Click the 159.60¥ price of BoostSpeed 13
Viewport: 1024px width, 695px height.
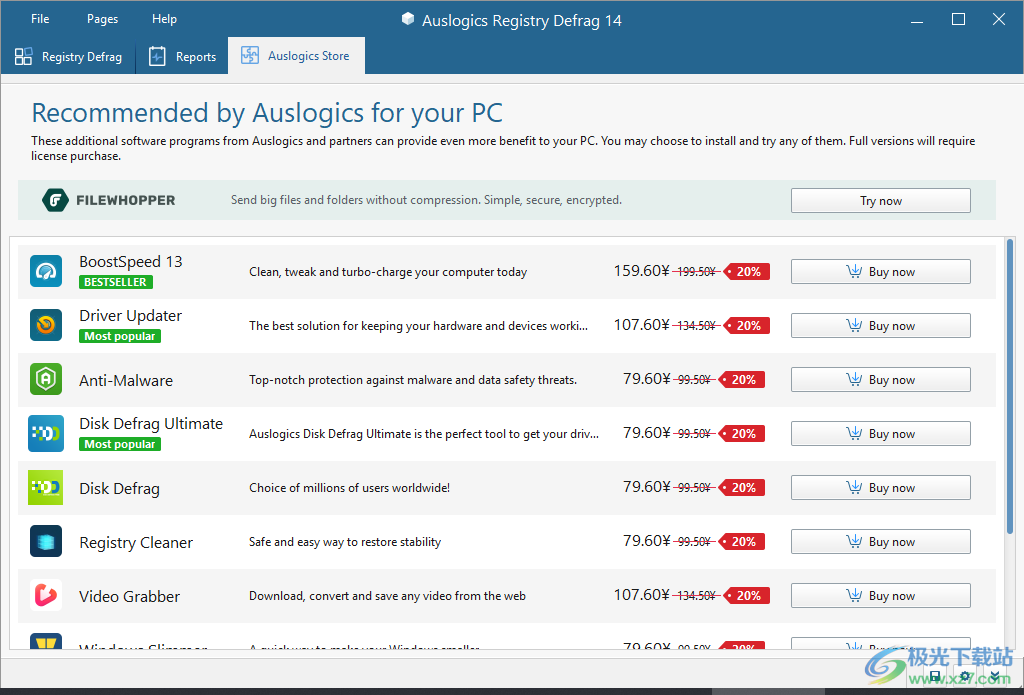pos(642,271)
